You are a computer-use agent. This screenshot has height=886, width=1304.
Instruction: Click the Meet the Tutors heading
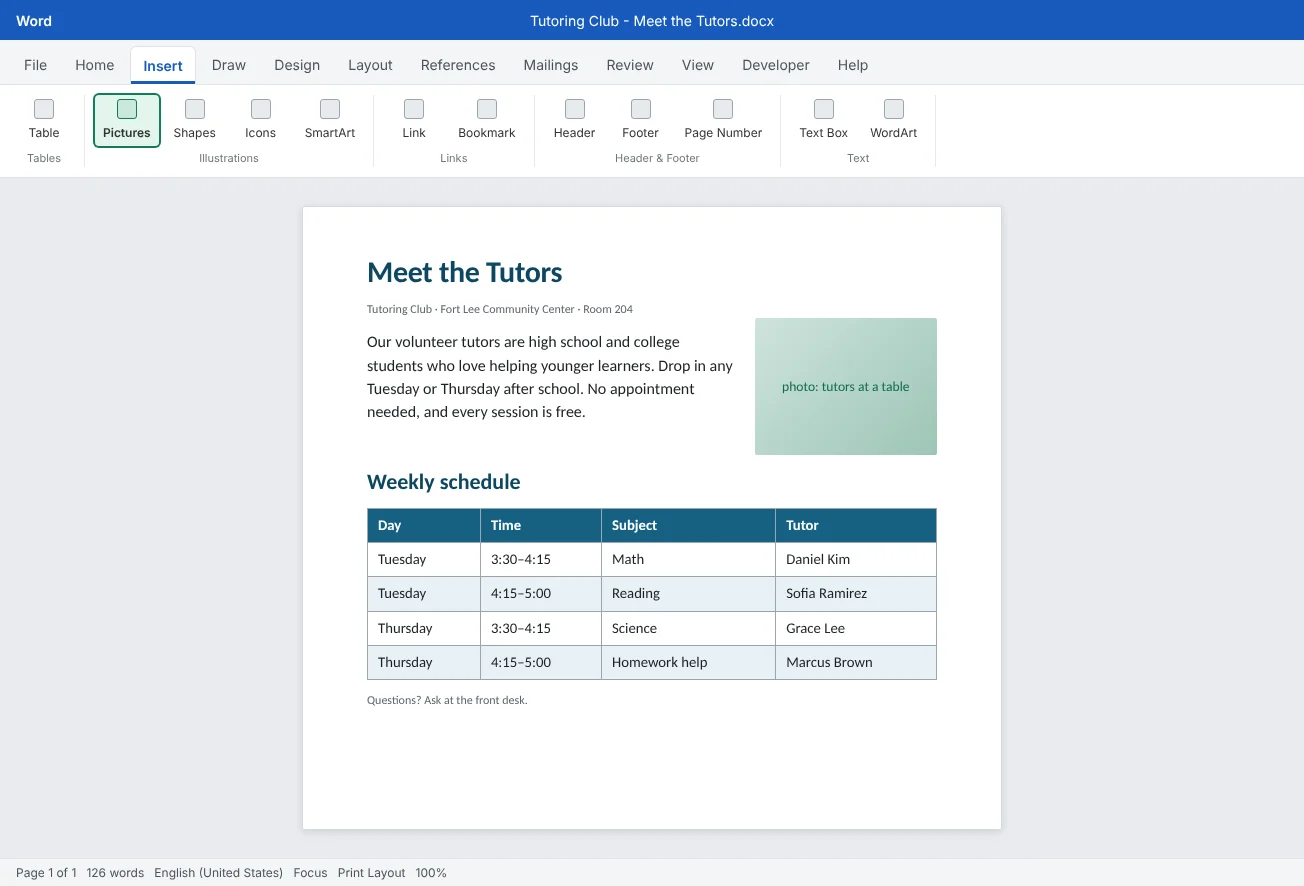(x=465, y=272)
